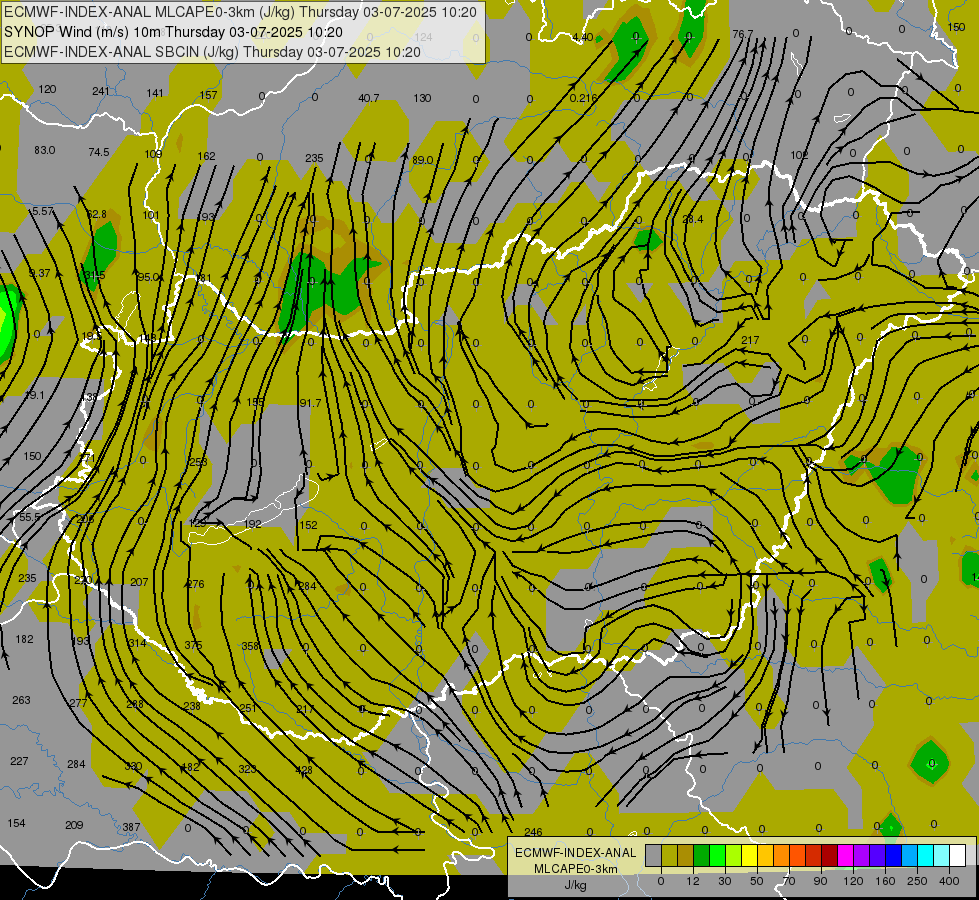Click the map value '152'
Viewport: 979px width, 900px height.
(x=308, y=525)
